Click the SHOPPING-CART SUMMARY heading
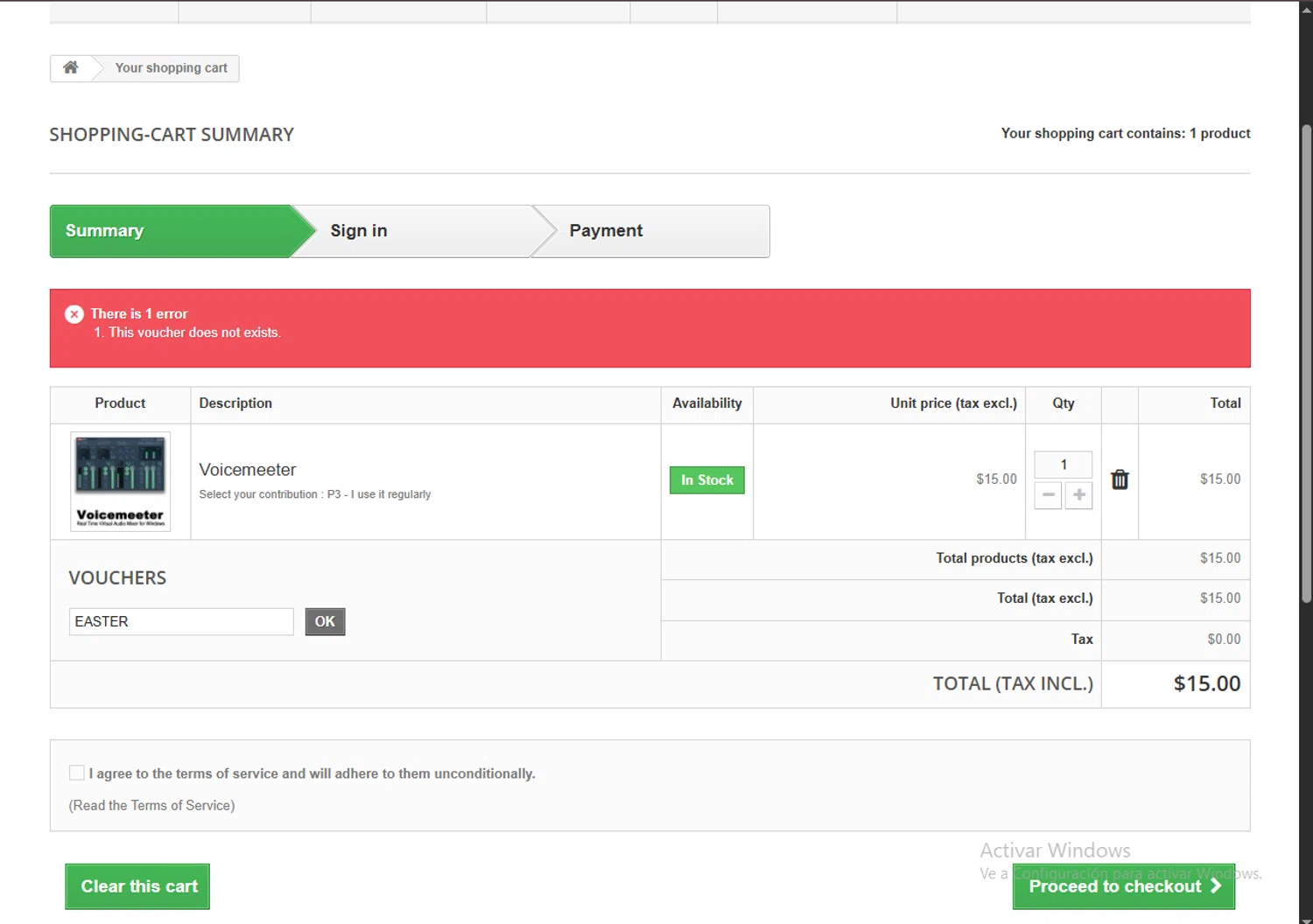The height and width of the screenshot is (924, 1313). tap(172, 135)
